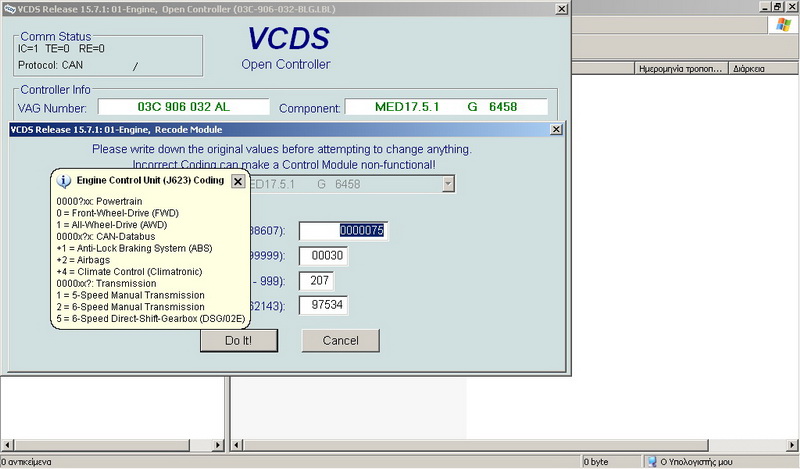Click the '0 = Front-Wheel-Drive (FWD)' line
Image resolution: width=800 pixels, height=469 pixels.
pos(117,213)
